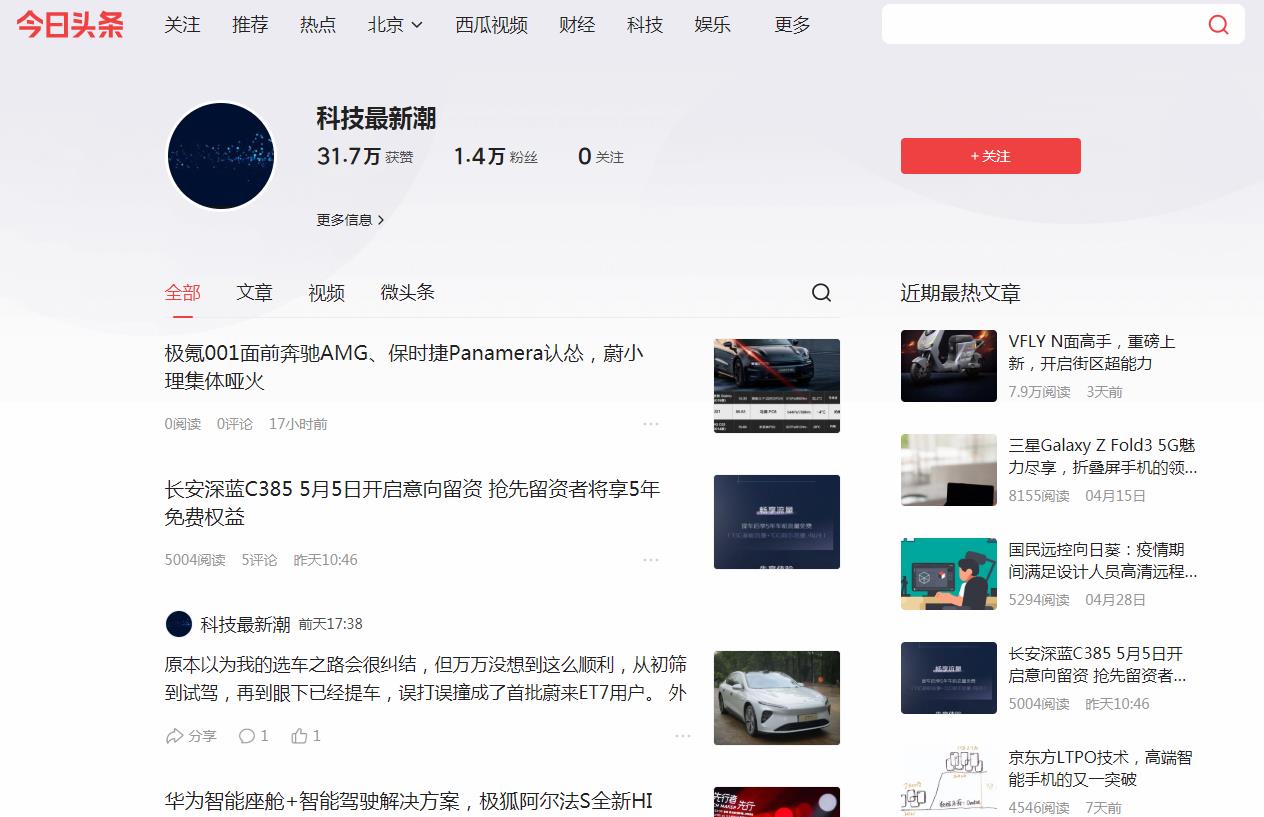Open hot article VFLY N面高手

[x=1092, y=352]
